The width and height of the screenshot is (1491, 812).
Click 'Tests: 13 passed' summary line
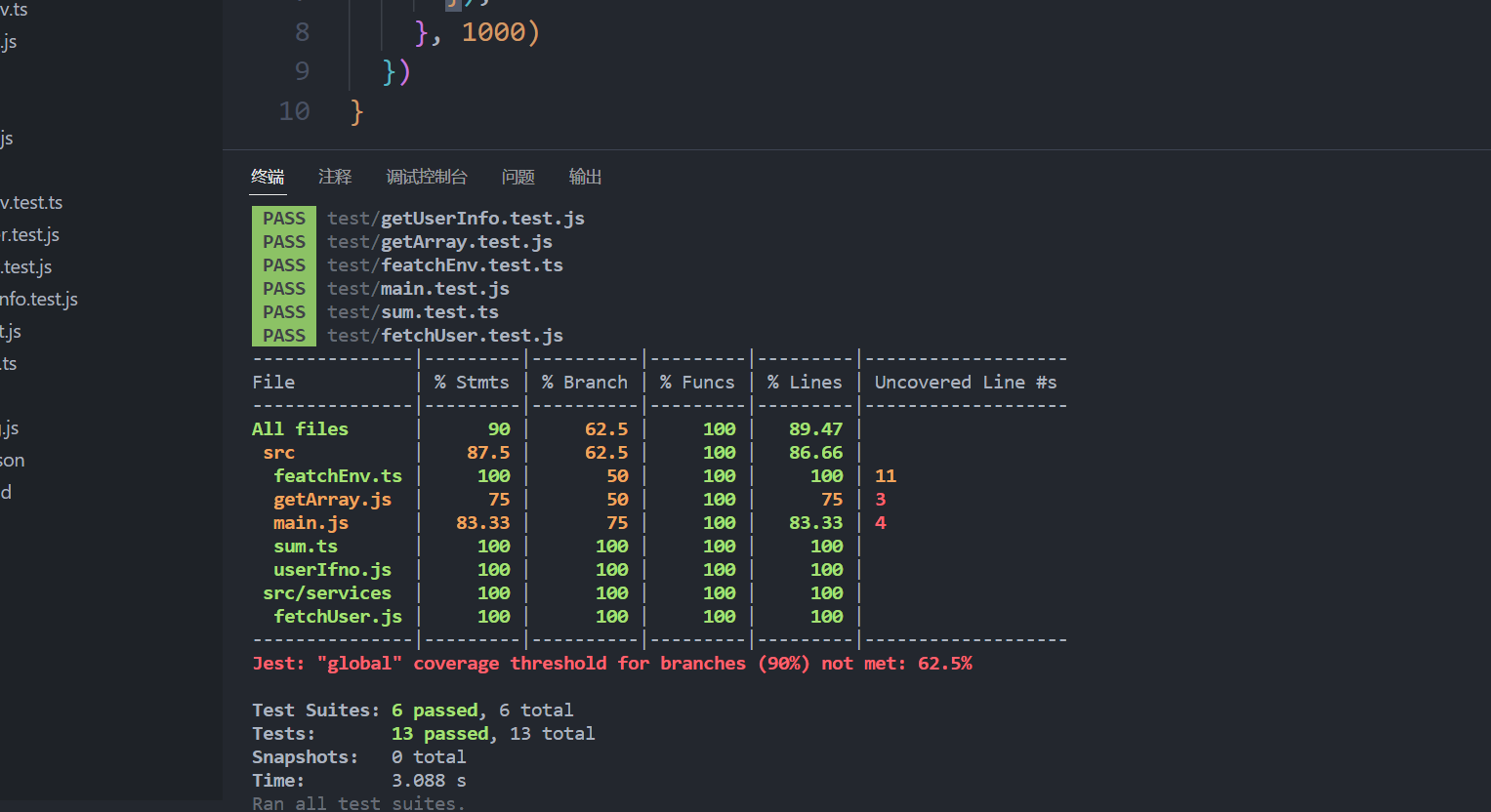(x=424, y=734)
